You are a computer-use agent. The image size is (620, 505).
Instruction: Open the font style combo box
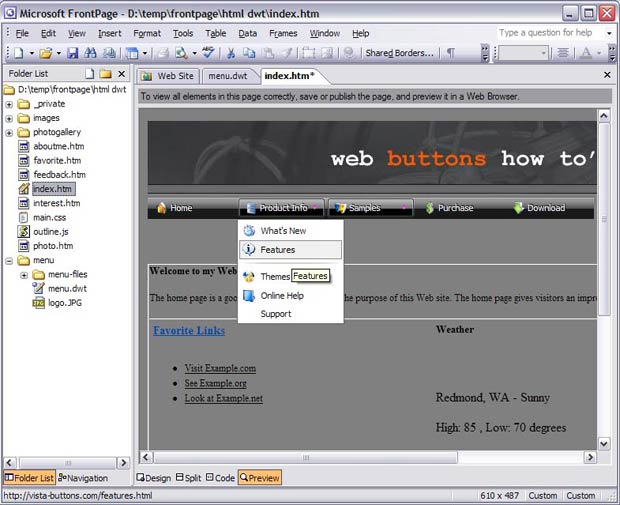click(523, 53)
